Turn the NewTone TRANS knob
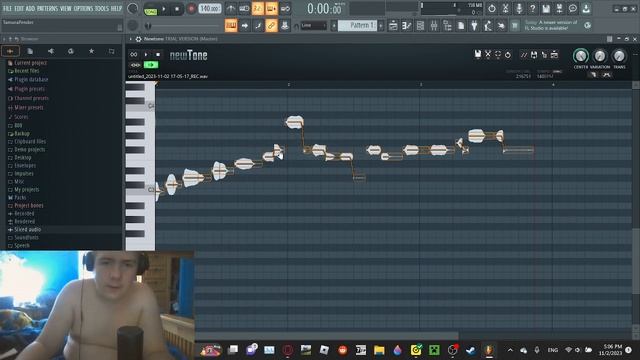This screenshot has width=640, height=360. pyautogui.click(x=619, y=56)
